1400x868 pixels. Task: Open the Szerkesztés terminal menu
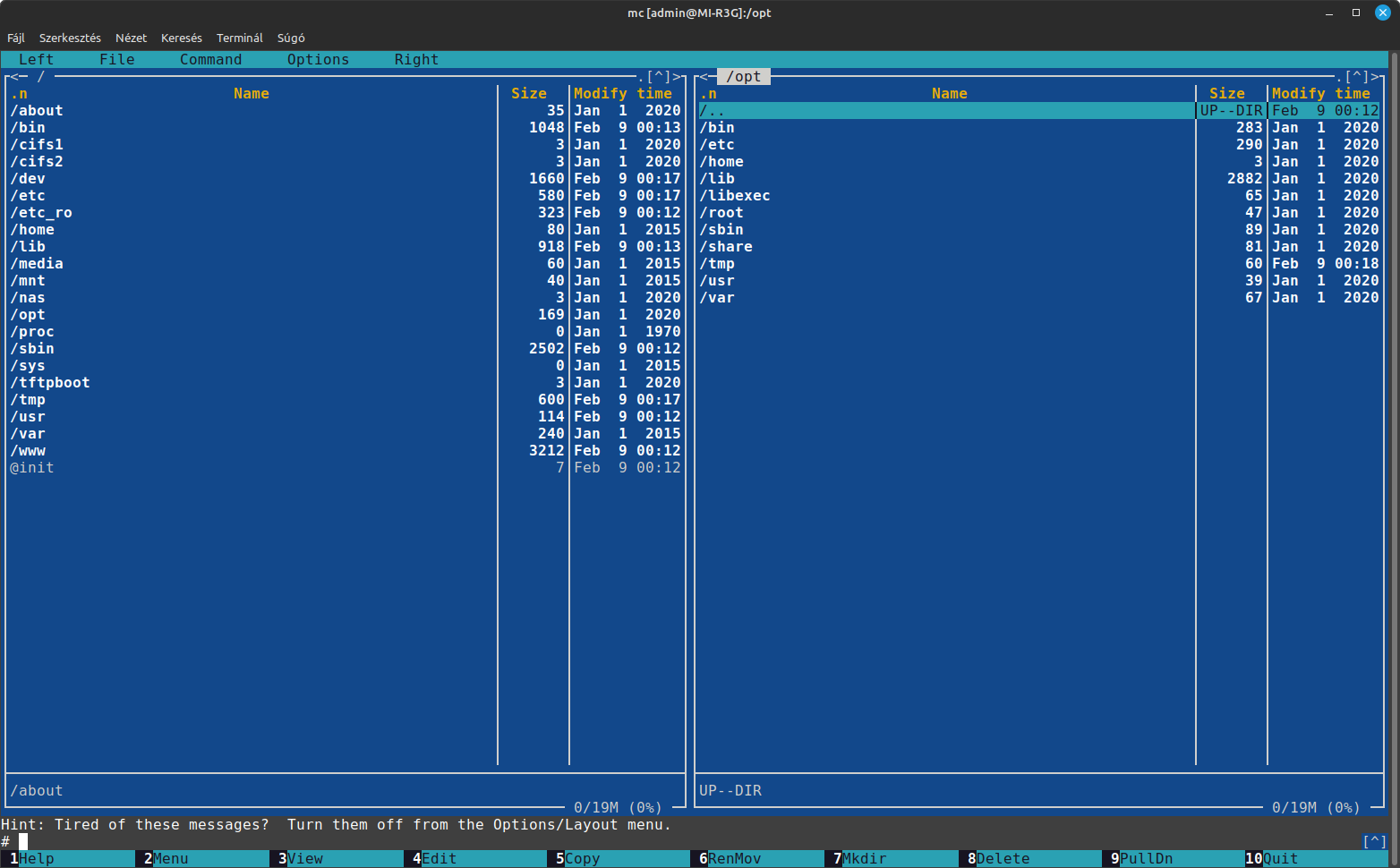(70, 38)
